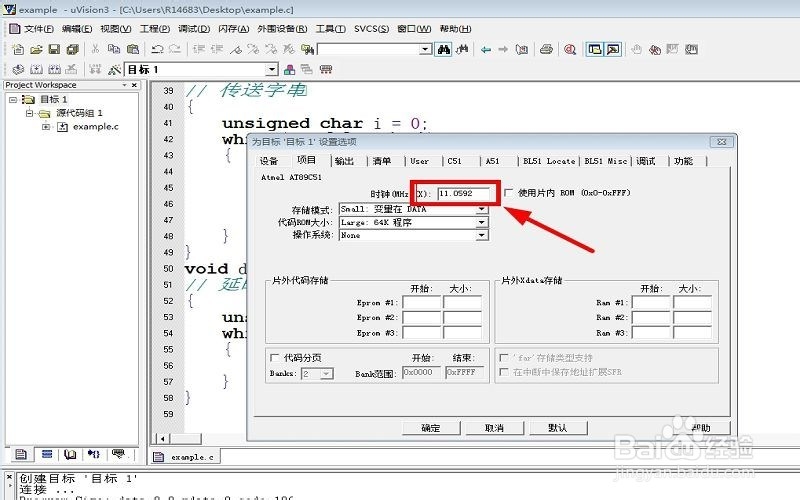The height and width of the screenshot is (500, 800).
Task: Close the Project Workspace panel
Action: coord(134,85)
